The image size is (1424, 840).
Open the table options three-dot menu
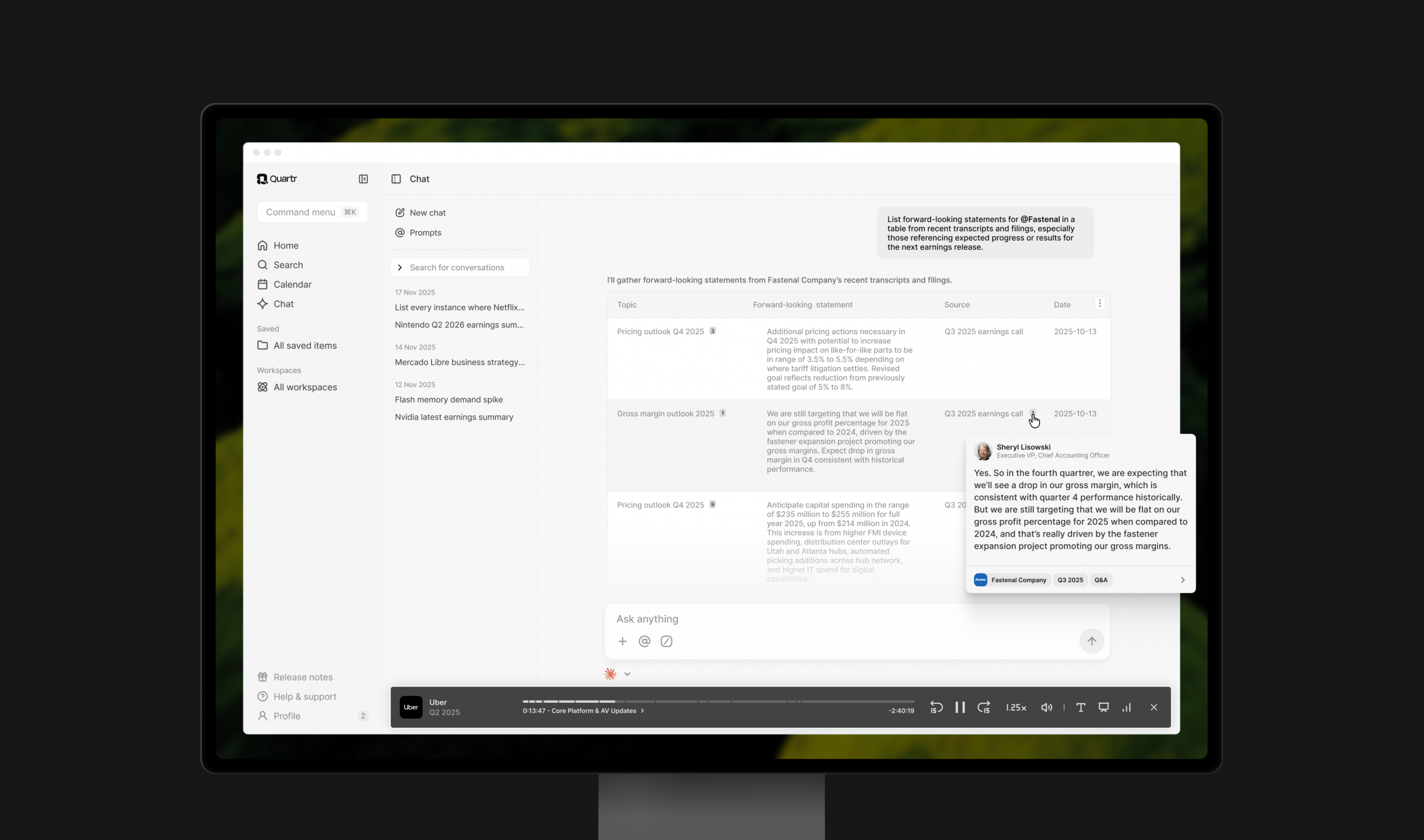click(1100, 304)
